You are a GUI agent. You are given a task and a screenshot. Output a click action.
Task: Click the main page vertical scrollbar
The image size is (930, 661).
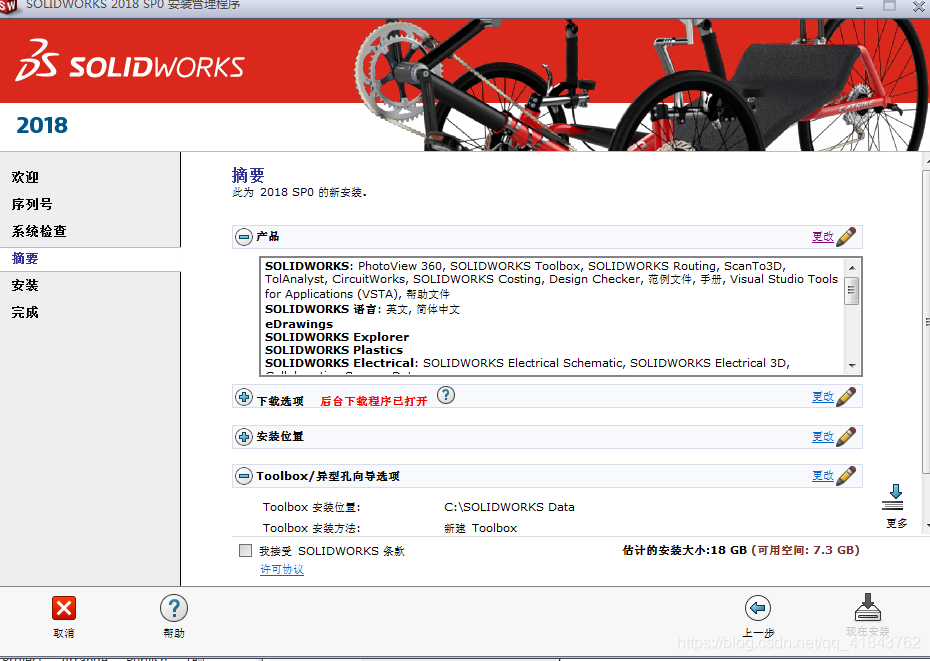click(x=926, y=320)
